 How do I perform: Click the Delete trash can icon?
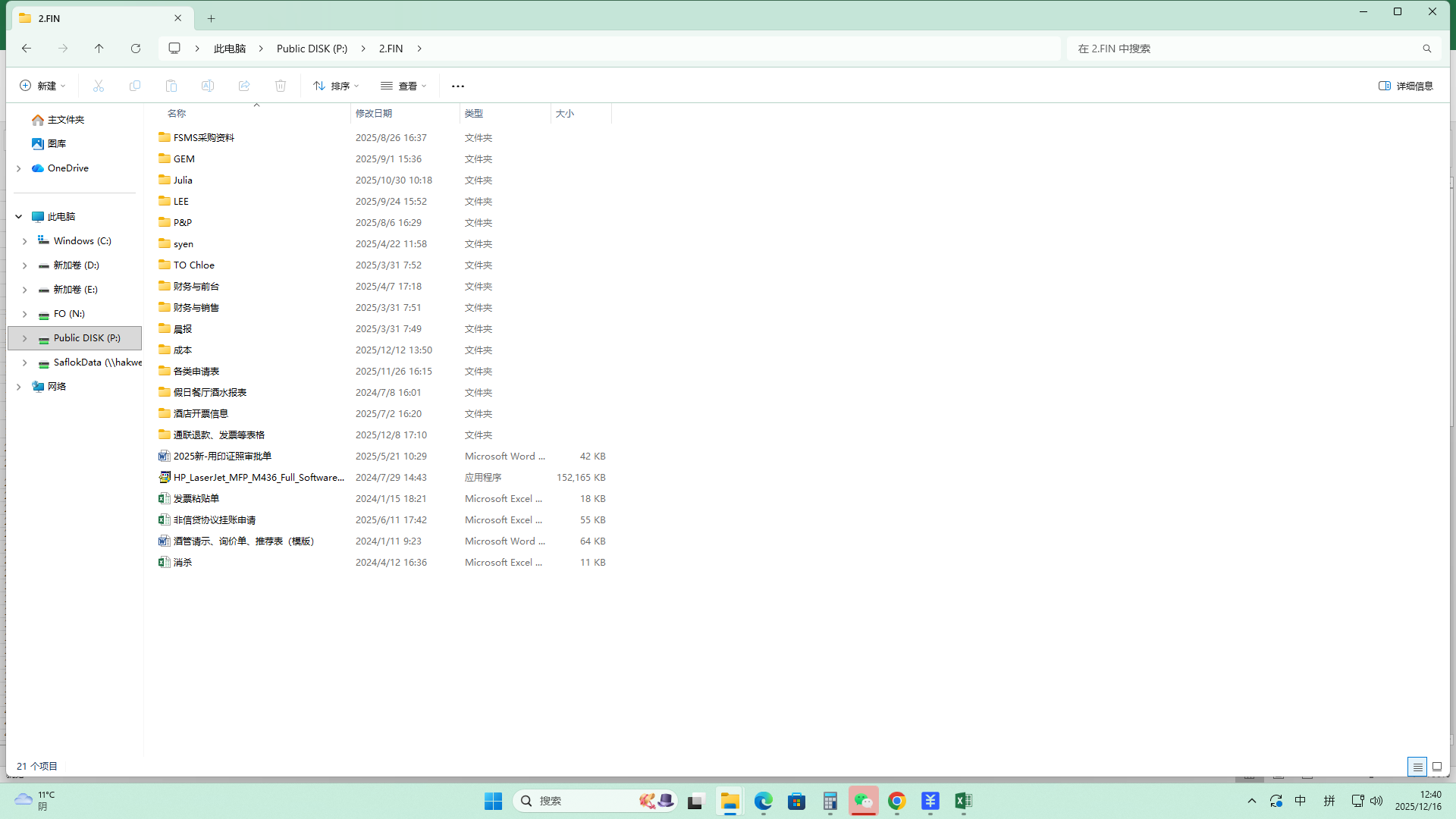tap(281, 86)
